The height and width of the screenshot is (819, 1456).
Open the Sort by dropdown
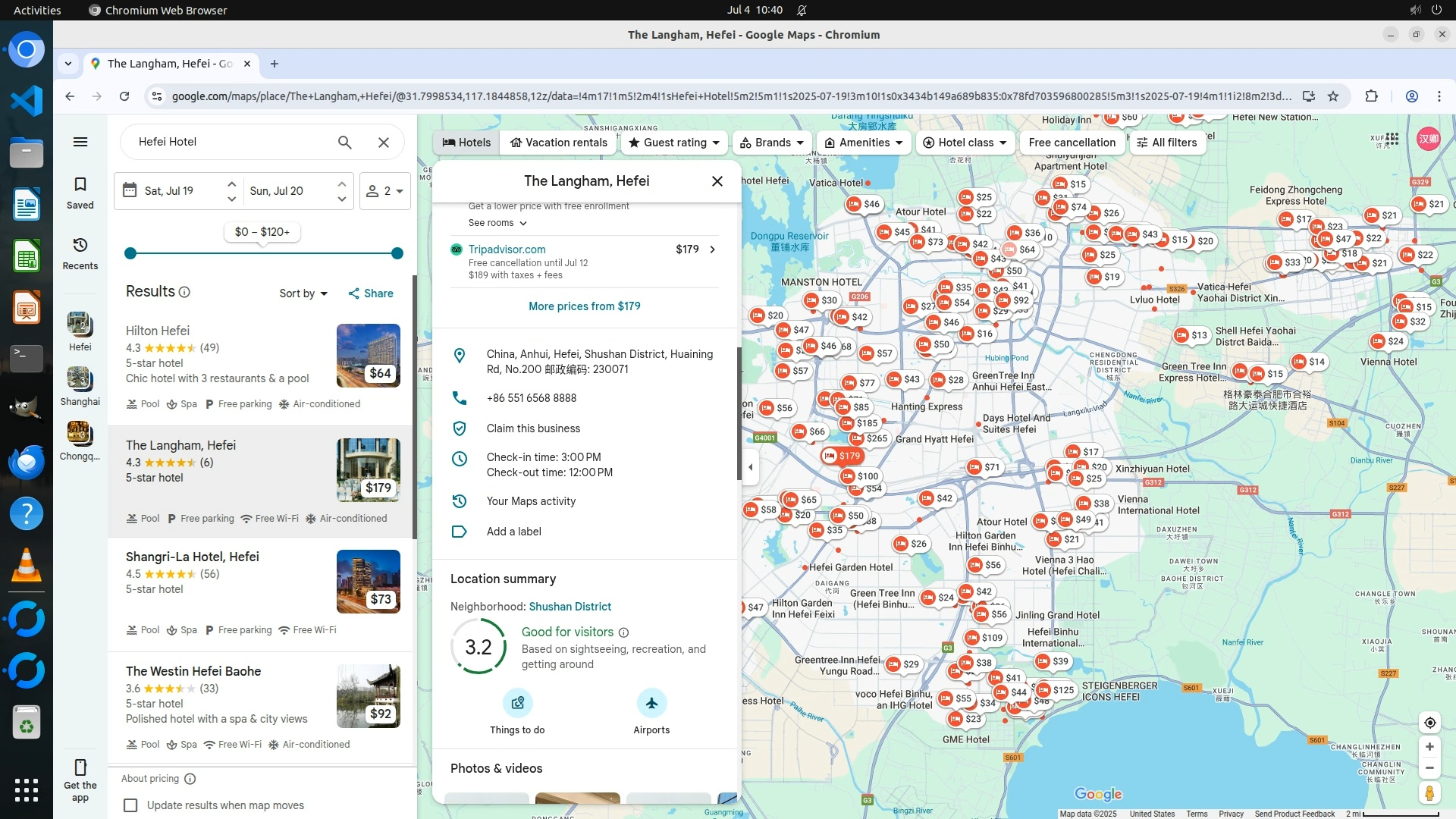tap(303, 293)
